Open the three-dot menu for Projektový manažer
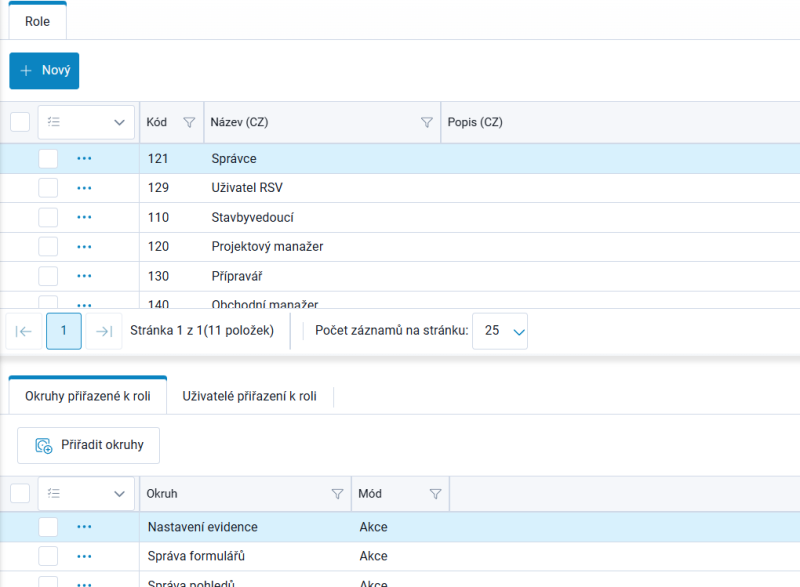Viewport: 800px width, 587px height. [x=84, y=247]
